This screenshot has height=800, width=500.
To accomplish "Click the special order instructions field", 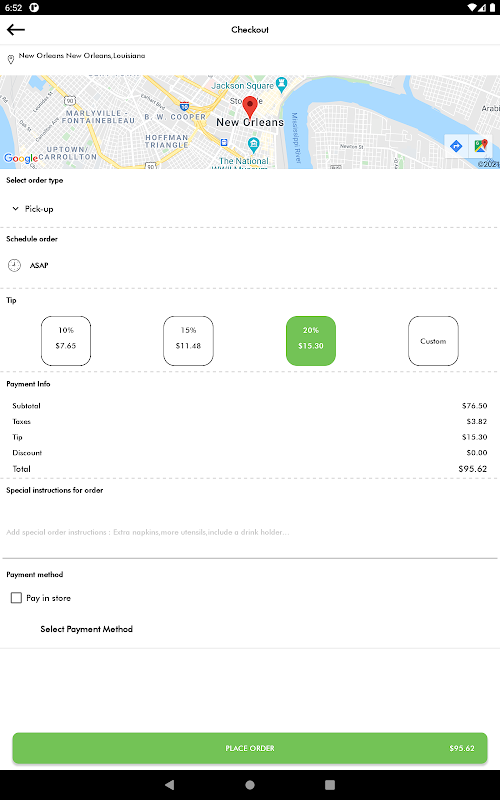I will pyautogui.click(x=250, y=532).
